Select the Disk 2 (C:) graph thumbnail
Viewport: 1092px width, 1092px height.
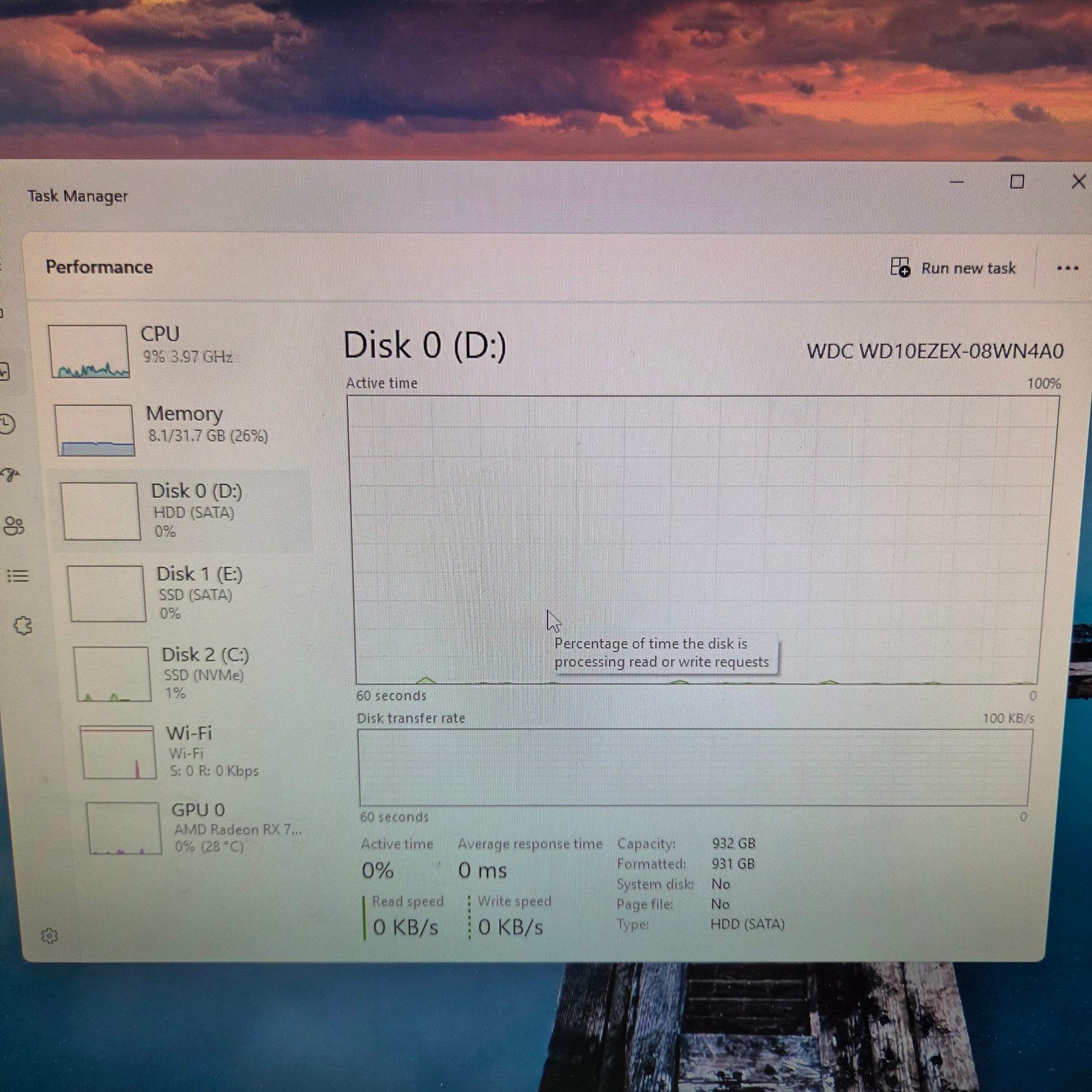pos(112,674)
